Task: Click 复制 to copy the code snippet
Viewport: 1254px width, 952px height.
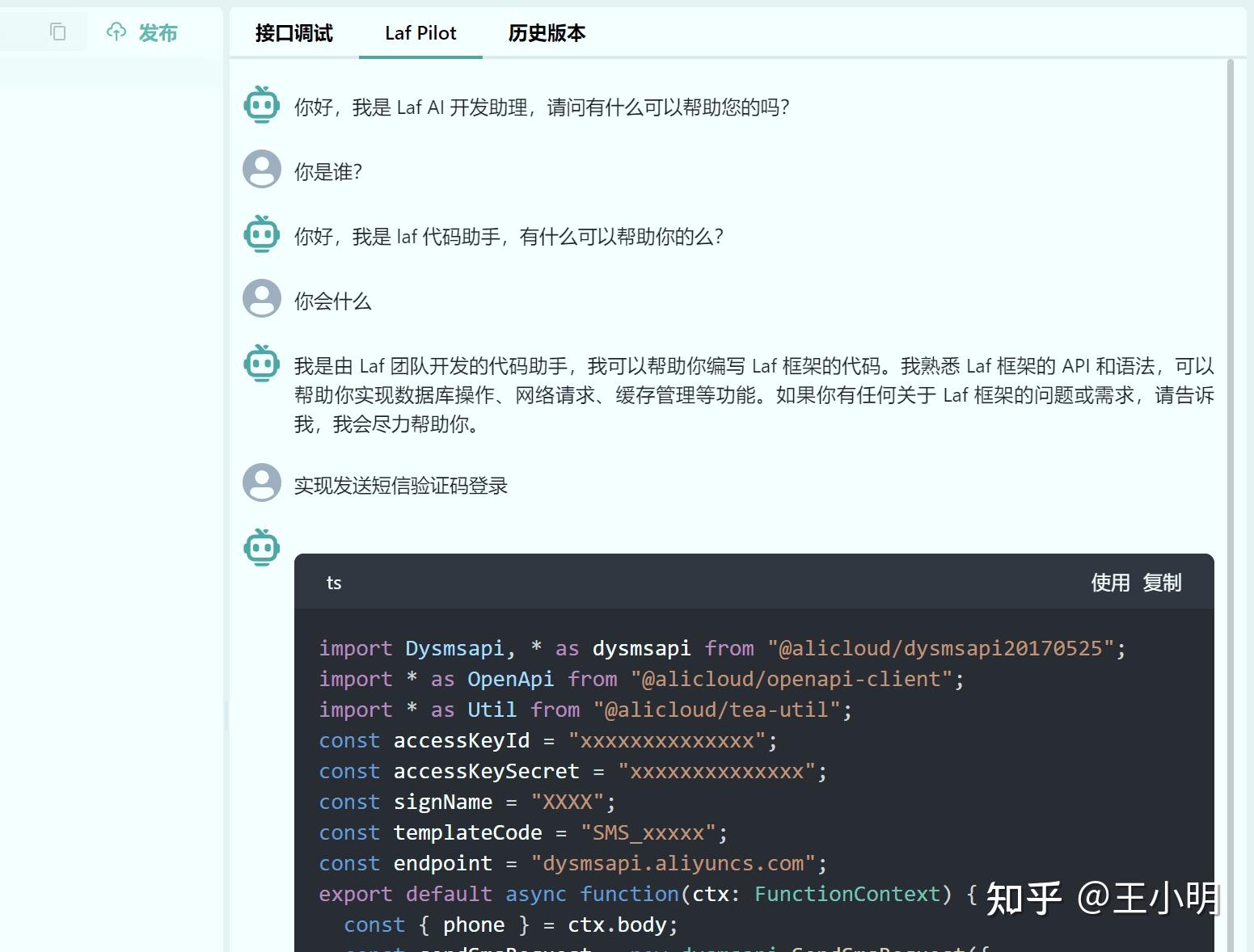Action: pyautogui.click(x=1162, y=582)
